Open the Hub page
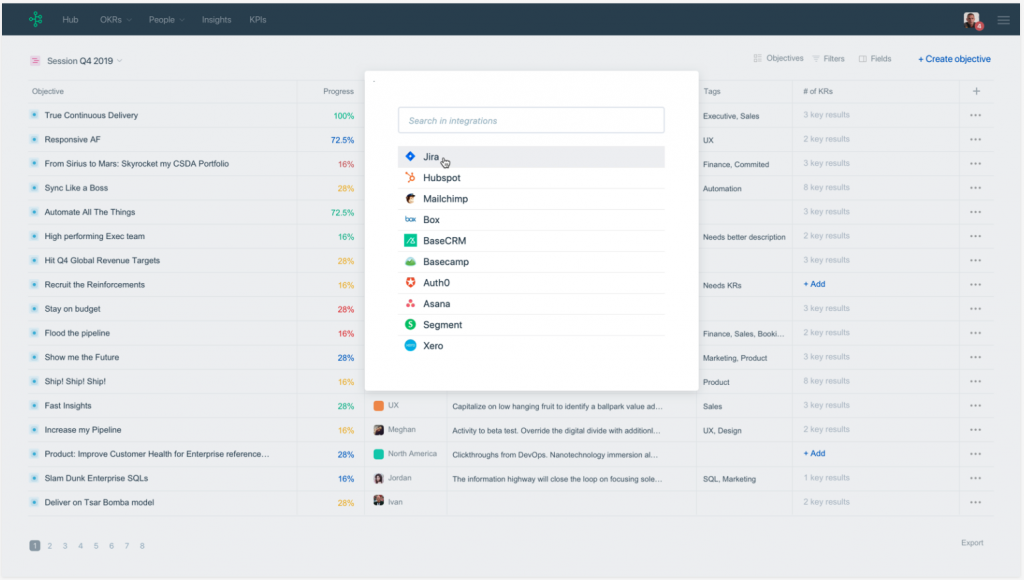This screenshot has width=1024, height=580. coord(70,20)
